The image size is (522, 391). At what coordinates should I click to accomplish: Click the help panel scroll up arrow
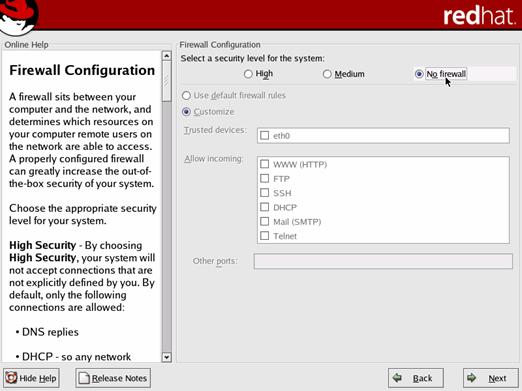click(166, 56)
